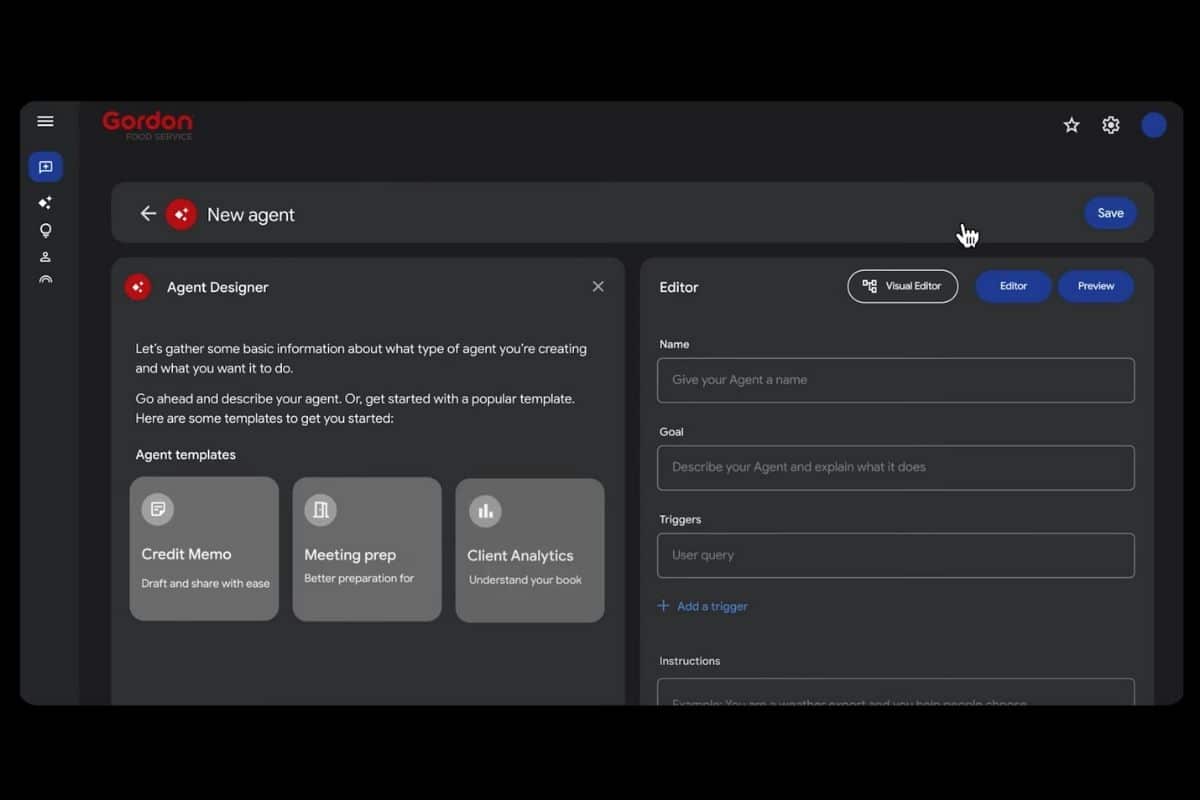This screenshot has height=800, width=1200.
Task: Choose the Credit Memo template card
Action: pyautogui.click(x=204, y=549)
